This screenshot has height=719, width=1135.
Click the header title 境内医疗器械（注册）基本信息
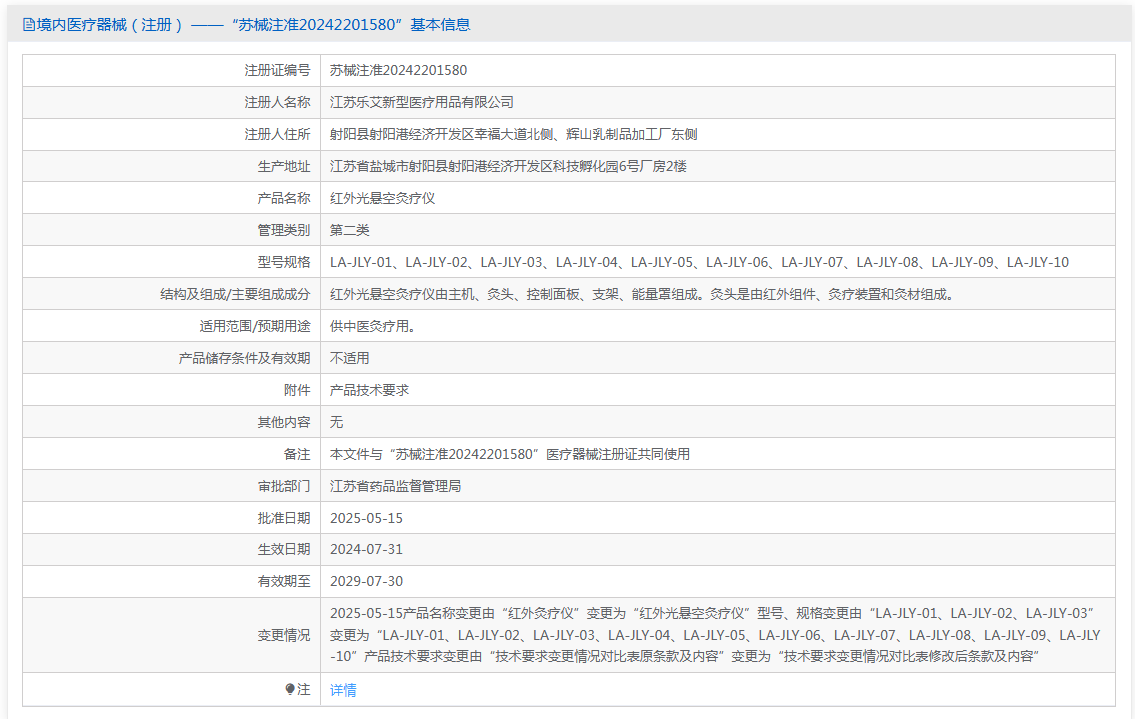pyautogui.click(x=253, y=25)
